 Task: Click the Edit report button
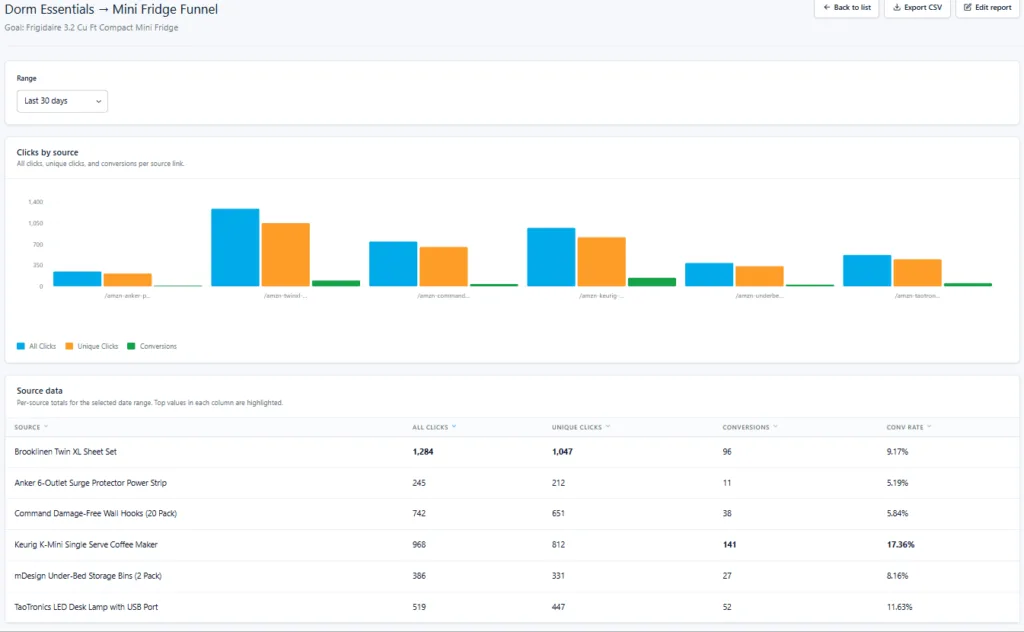click(x=987, y=8)
